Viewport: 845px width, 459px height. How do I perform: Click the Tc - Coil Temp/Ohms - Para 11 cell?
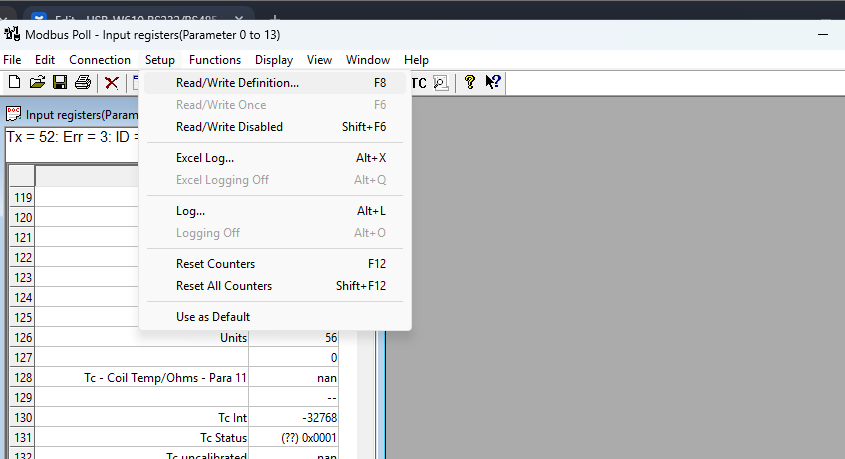pos(142,378)
